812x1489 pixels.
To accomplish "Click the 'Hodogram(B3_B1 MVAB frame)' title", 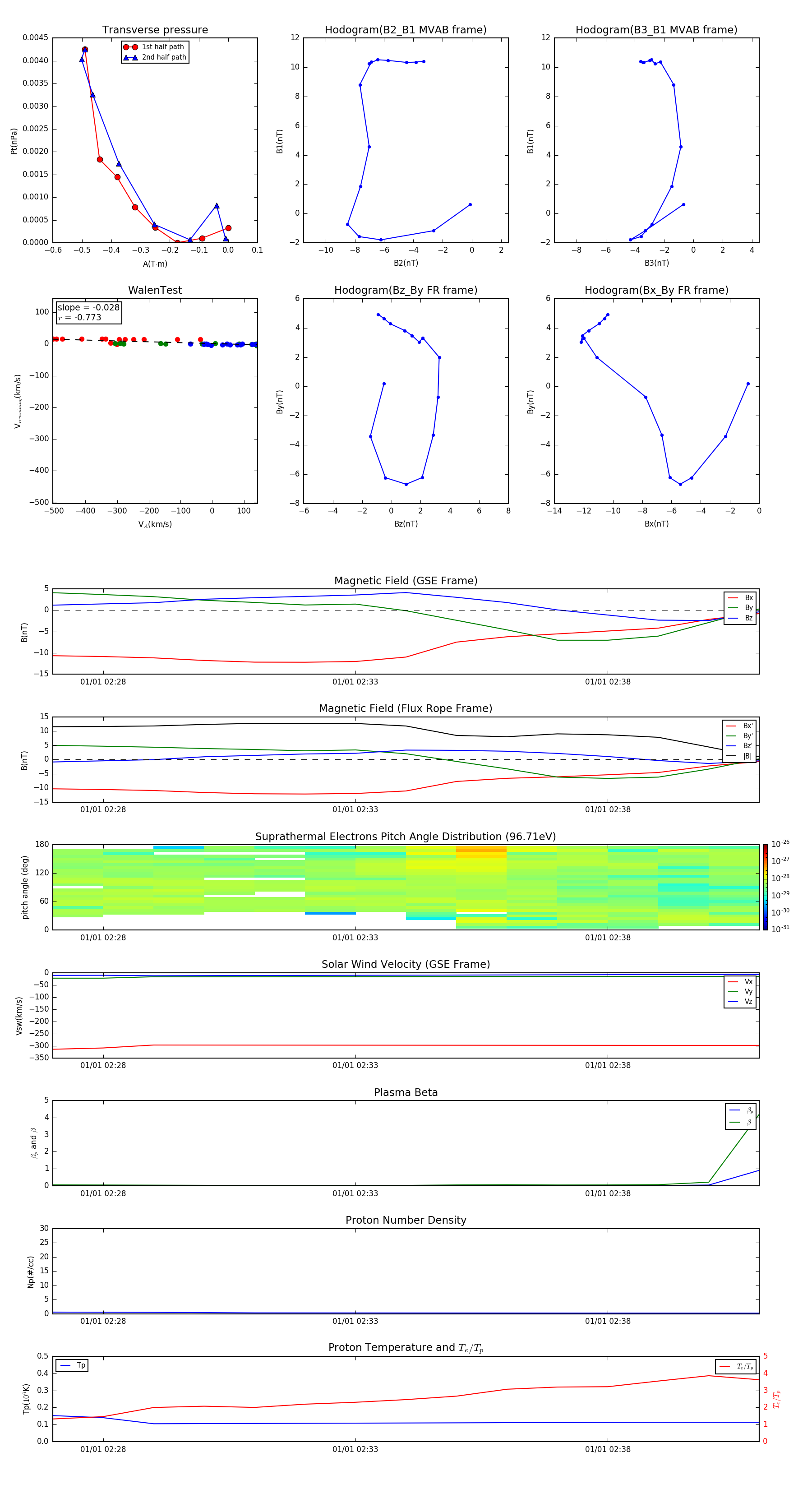I will tap(656, 30).
